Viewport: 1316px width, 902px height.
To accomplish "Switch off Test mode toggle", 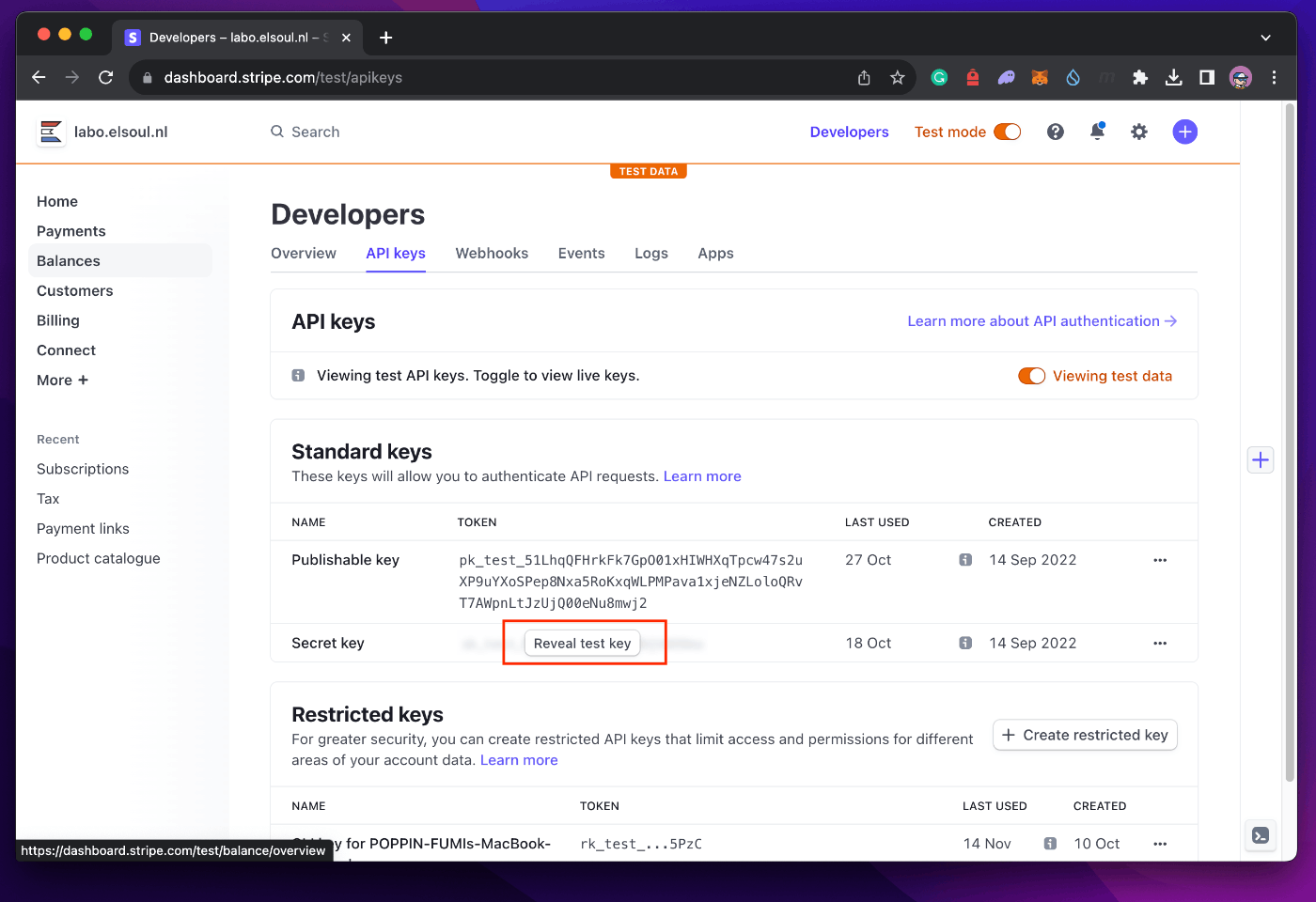I will (x=1007, y=132).
